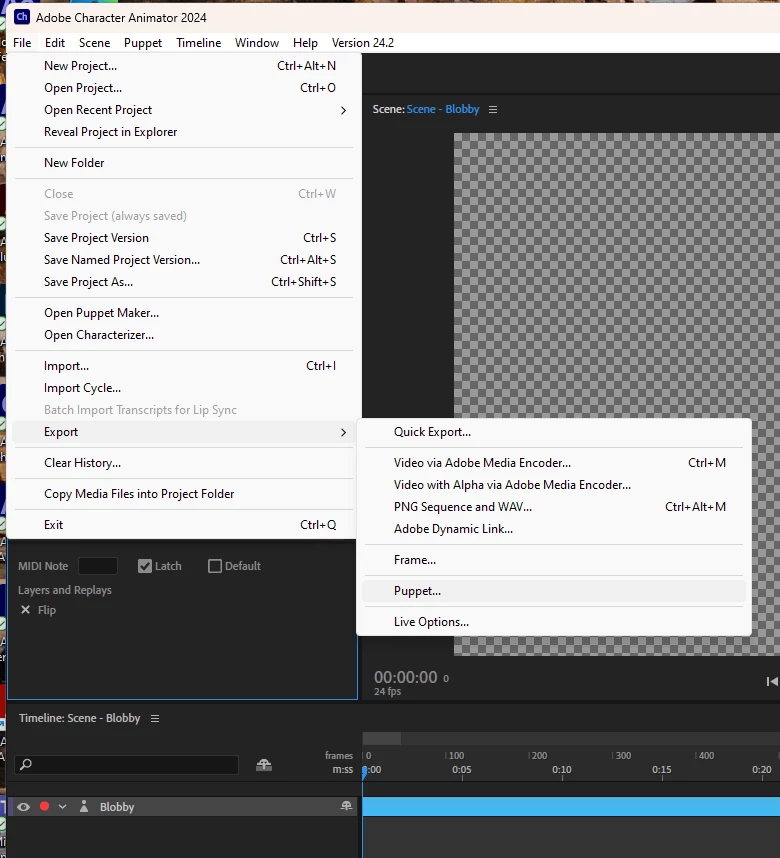Click the puppet filter icon beside search
The height and width of the screenshot is (858, 780).
point(264,764)
